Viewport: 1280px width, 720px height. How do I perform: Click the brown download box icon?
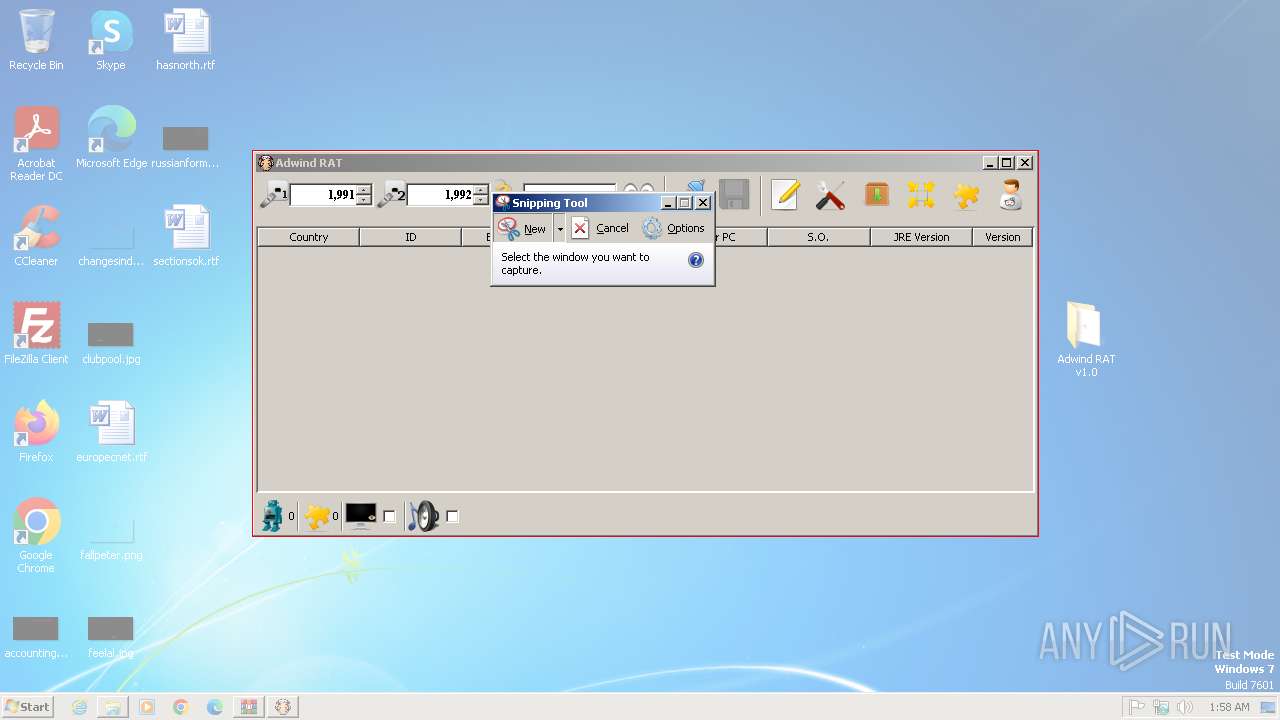(x=877, y=194)
